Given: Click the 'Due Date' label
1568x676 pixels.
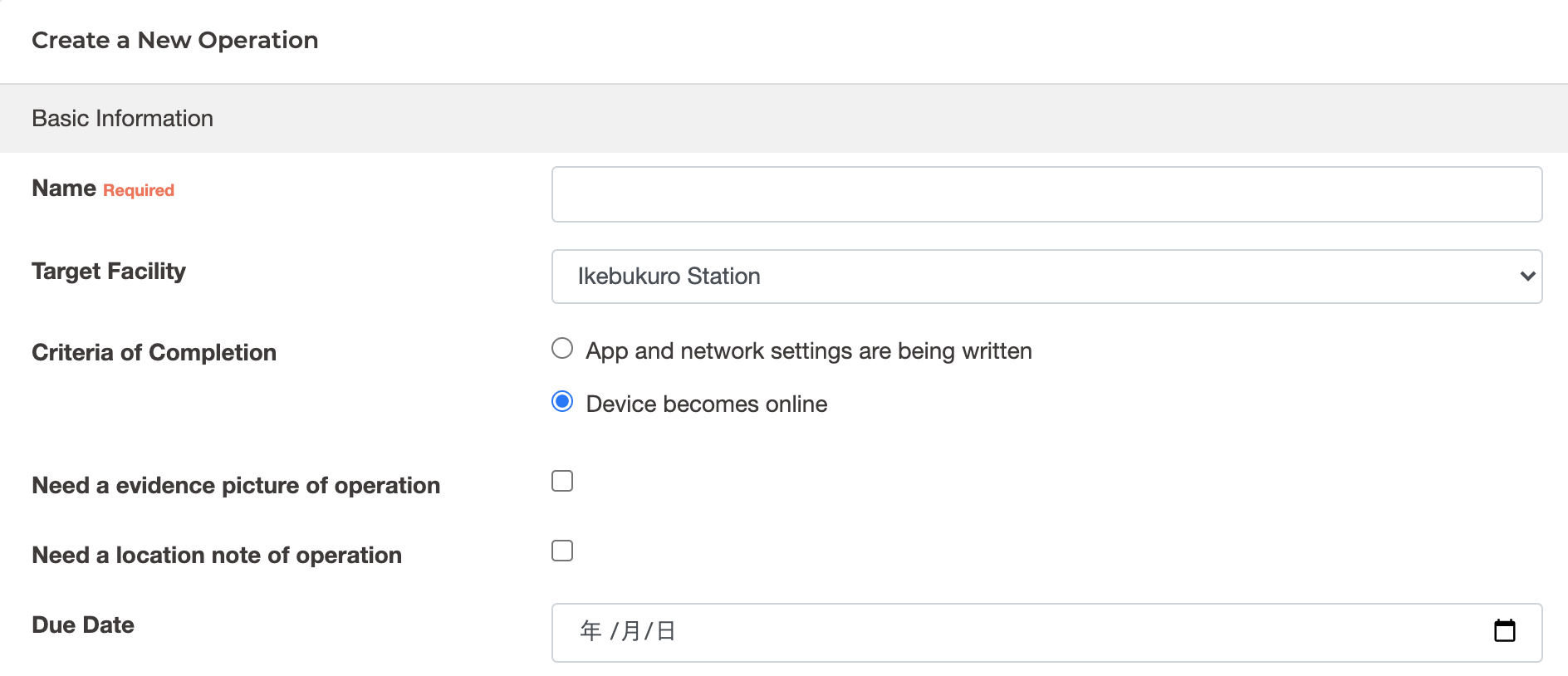Looking at the screenshot, I should 83,625.
